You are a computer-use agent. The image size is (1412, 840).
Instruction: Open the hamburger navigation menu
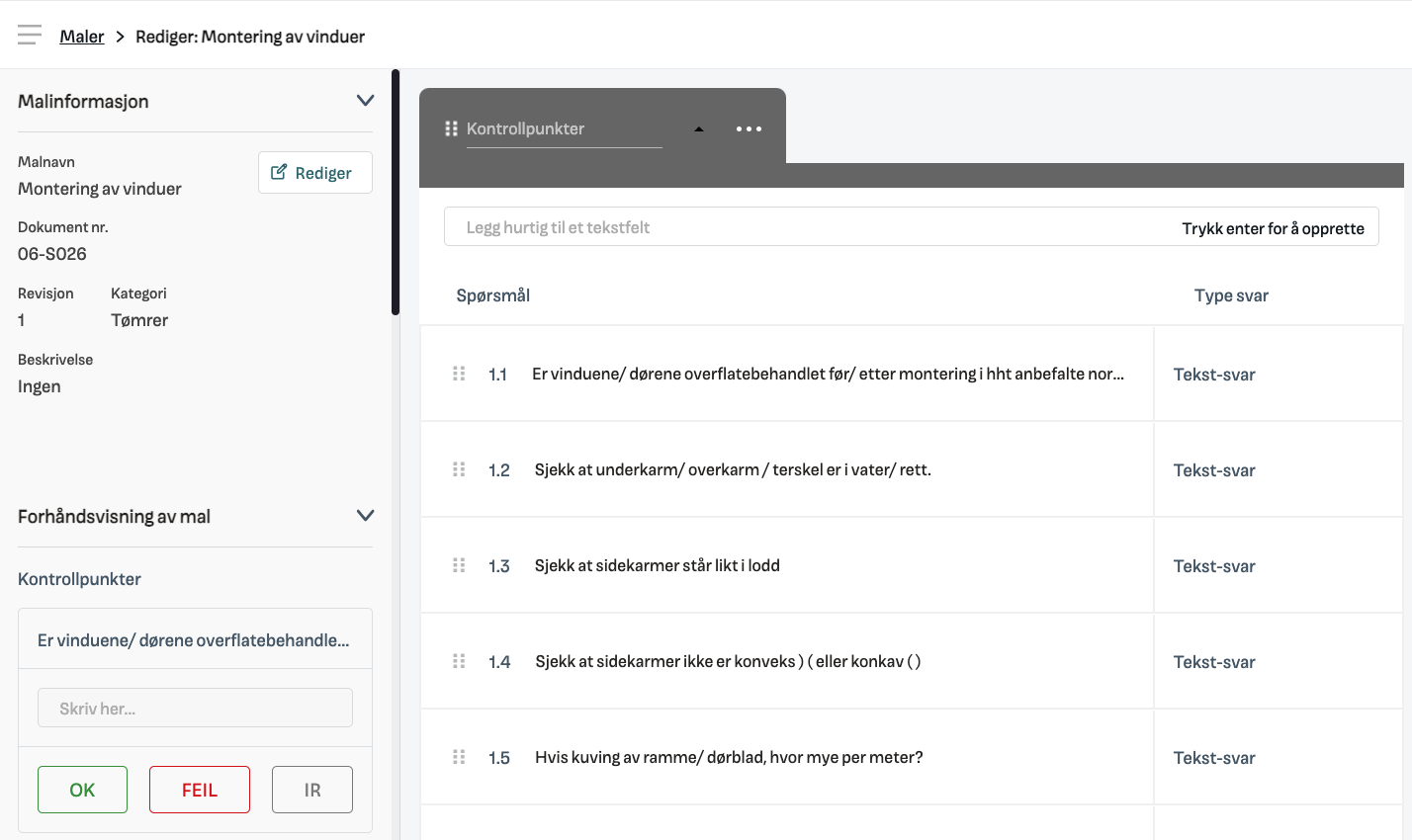pyautogui.click(x=30, y=36)
